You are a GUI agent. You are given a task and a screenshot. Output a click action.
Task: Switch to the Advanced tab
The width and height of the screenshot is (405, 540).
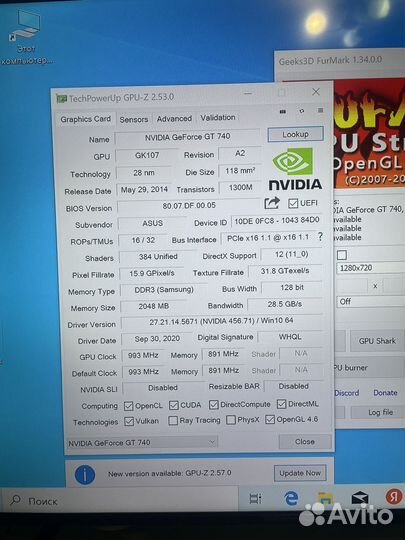point(174,118)
